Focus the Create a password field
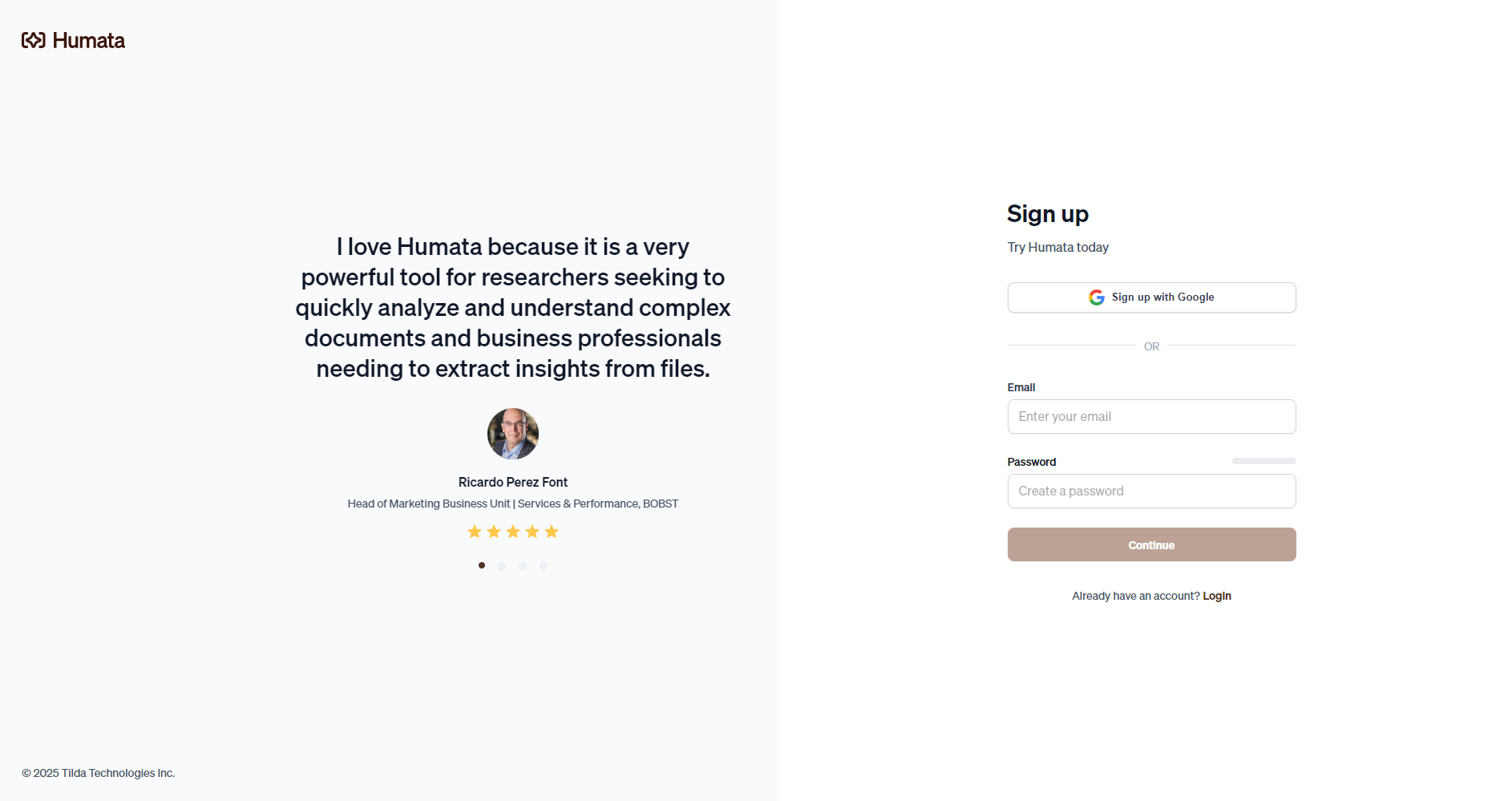The width and height of the screenshot is (1512, 801). 1151,492
